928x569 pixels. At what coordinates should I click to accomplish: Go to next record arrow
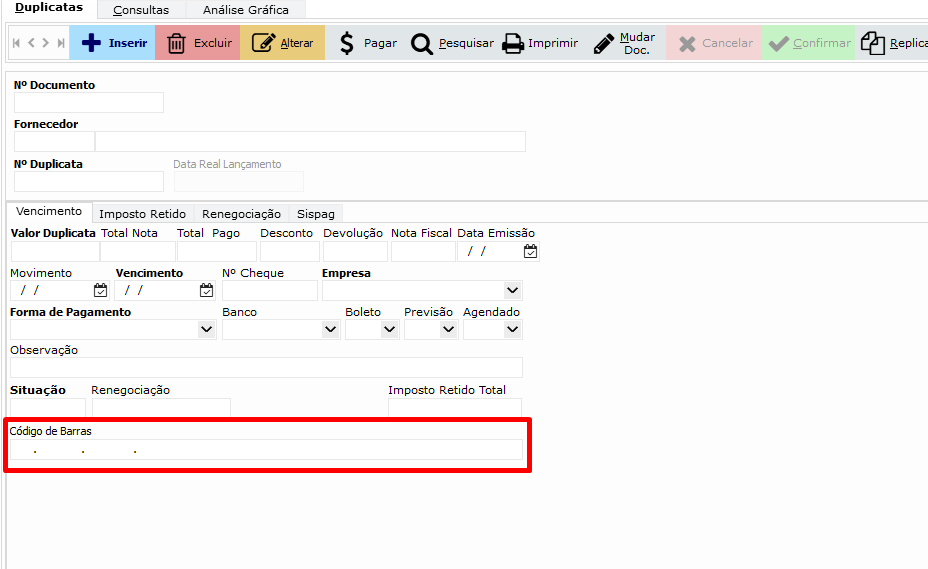pyautogui.click(x=46, y=43)
